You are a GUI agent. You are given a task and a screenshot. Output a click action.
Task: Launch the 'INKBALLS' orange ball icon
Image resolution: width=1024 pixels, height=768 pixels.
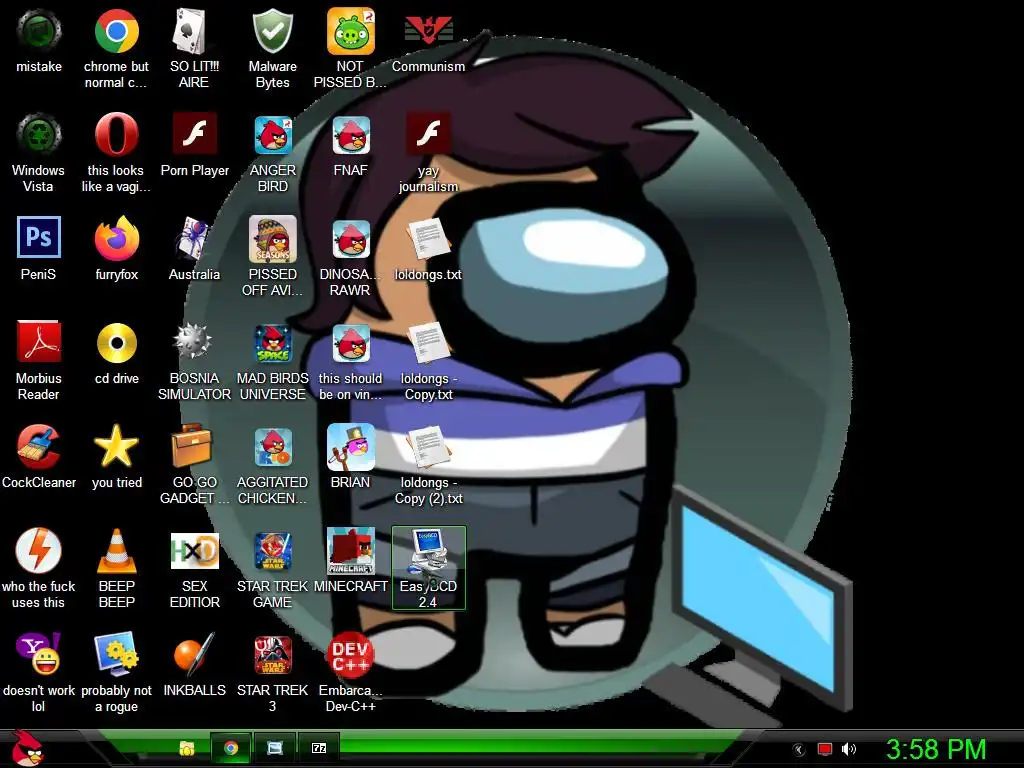(x=194, y=653)
